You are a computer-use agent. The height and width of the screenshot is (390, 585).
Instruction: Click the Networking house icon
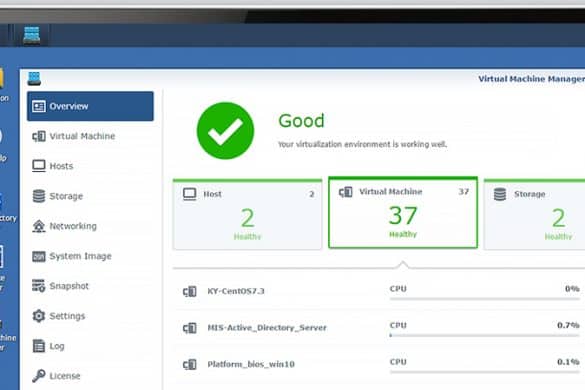pyautogui.click(x=39, y=226)
